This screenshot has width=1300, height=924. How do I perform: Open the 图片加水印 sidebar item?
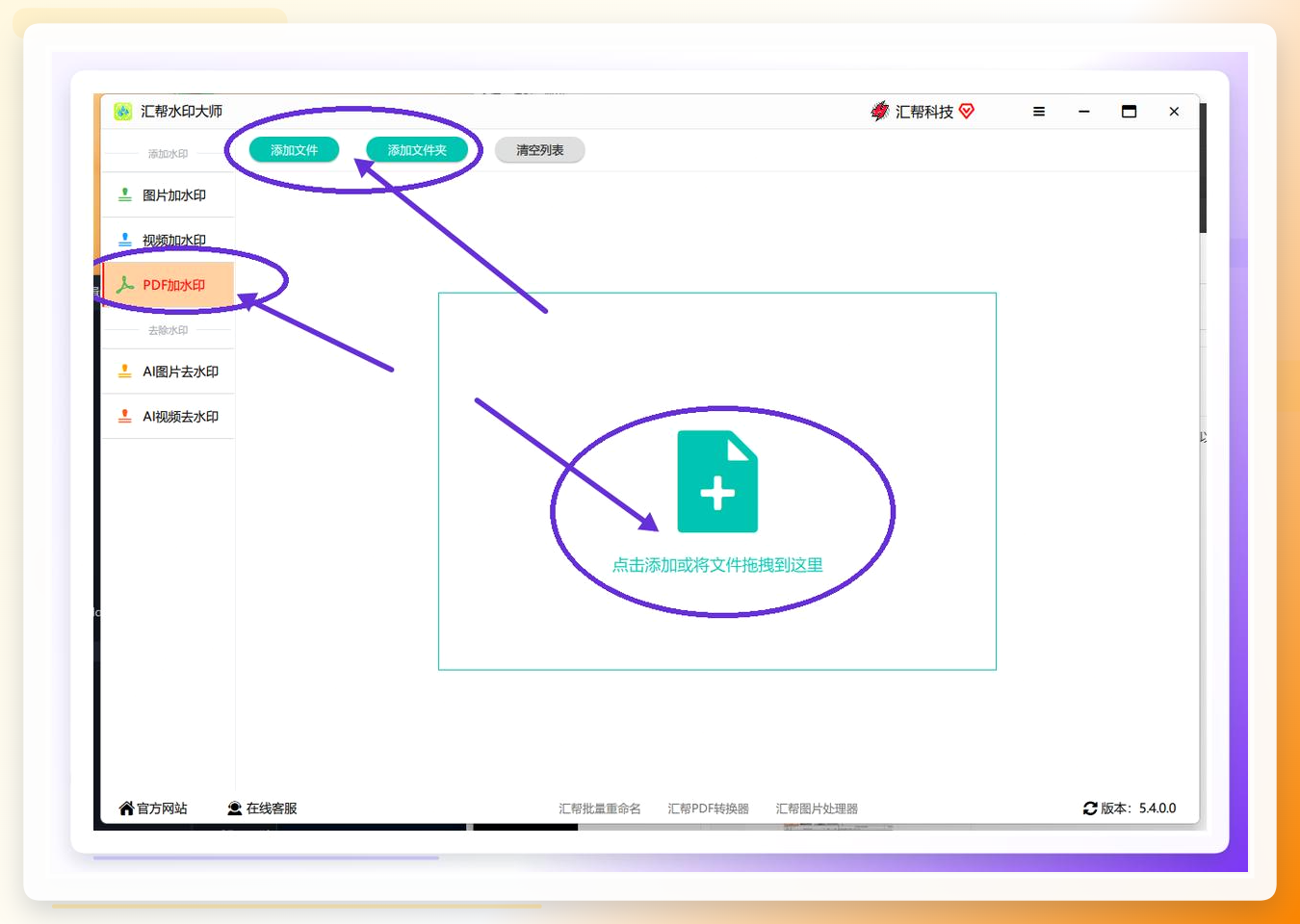pyautogui.click(x=169, y=195)
